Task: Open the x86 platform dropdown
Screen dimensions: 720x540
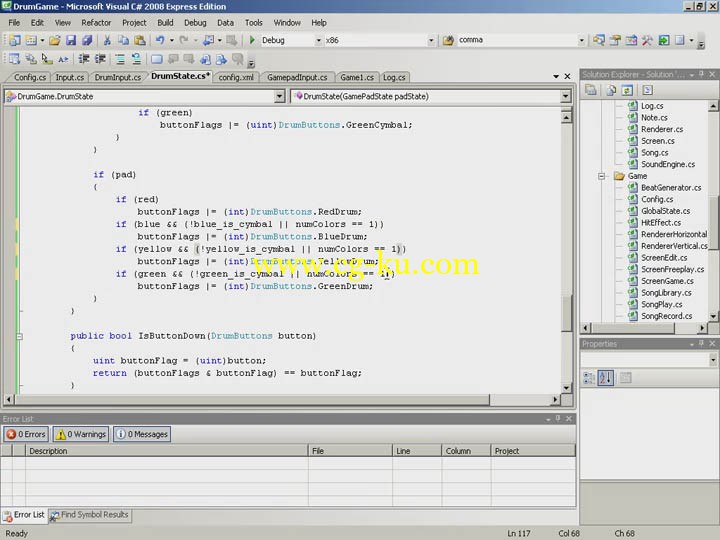Action: (x=431, y=40)
